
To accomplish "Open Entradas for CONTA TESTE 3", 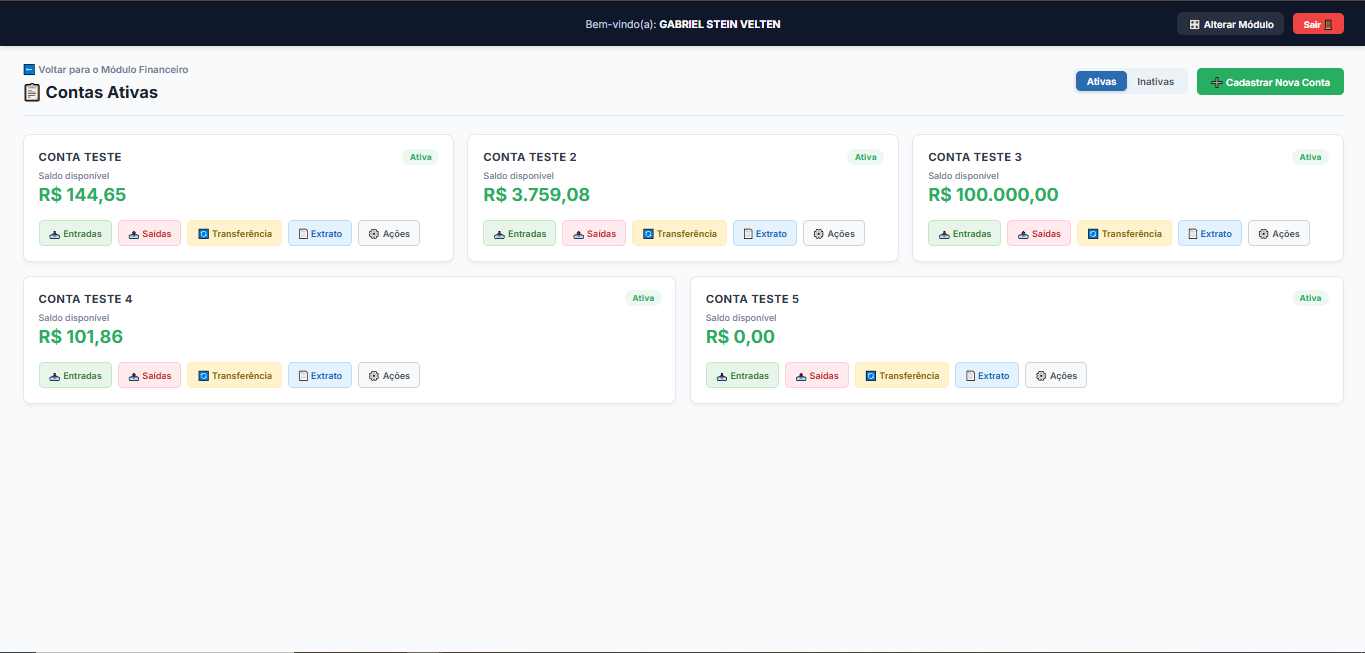I will pyautogui.click(x=965, y=233).
